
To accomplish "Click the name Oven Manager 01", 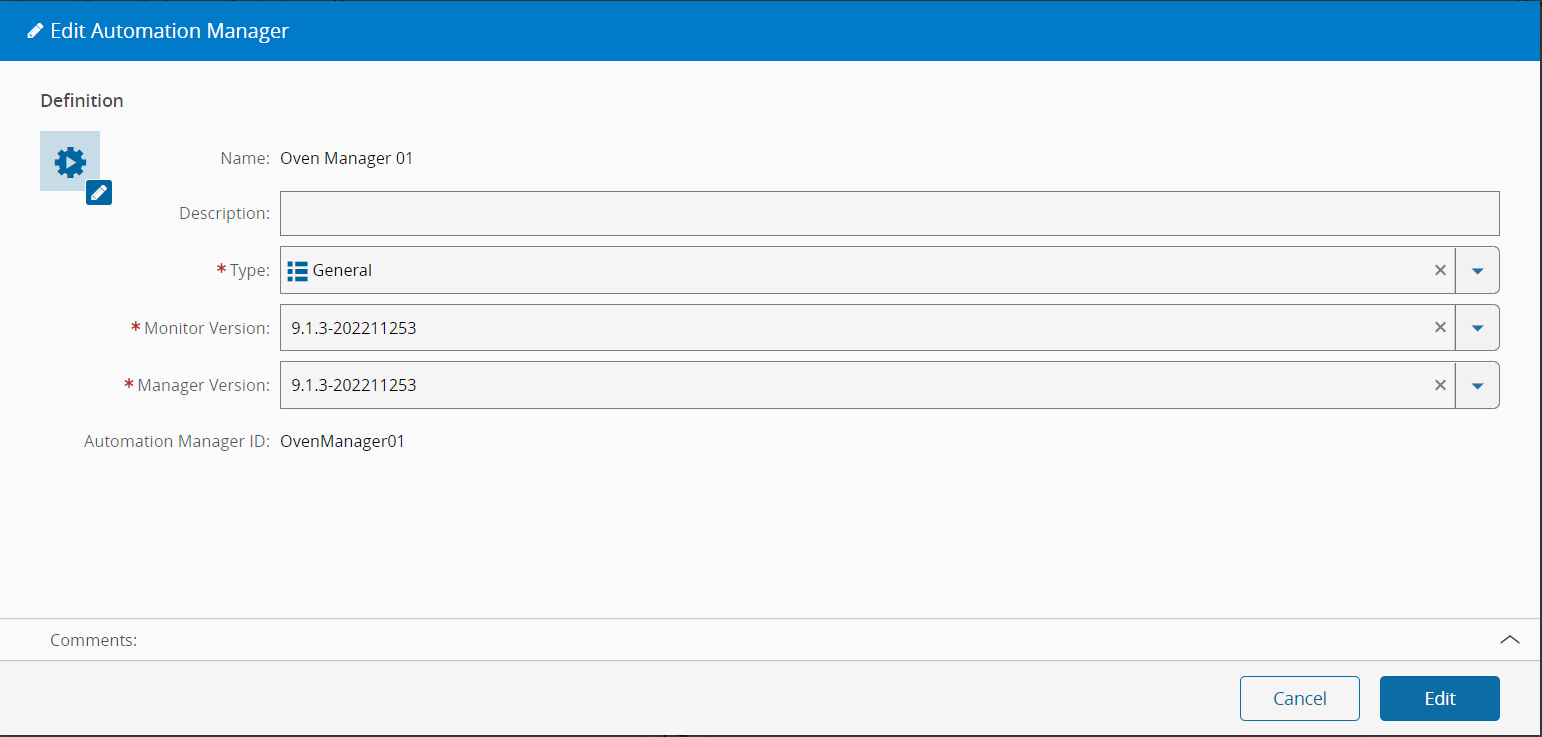I will [x=346, y=158].
